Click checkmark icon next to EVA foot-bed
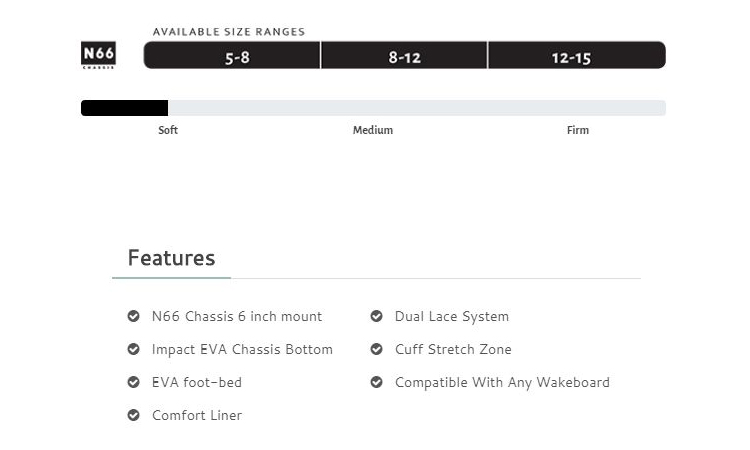750x450 pixels. (133, 382)
